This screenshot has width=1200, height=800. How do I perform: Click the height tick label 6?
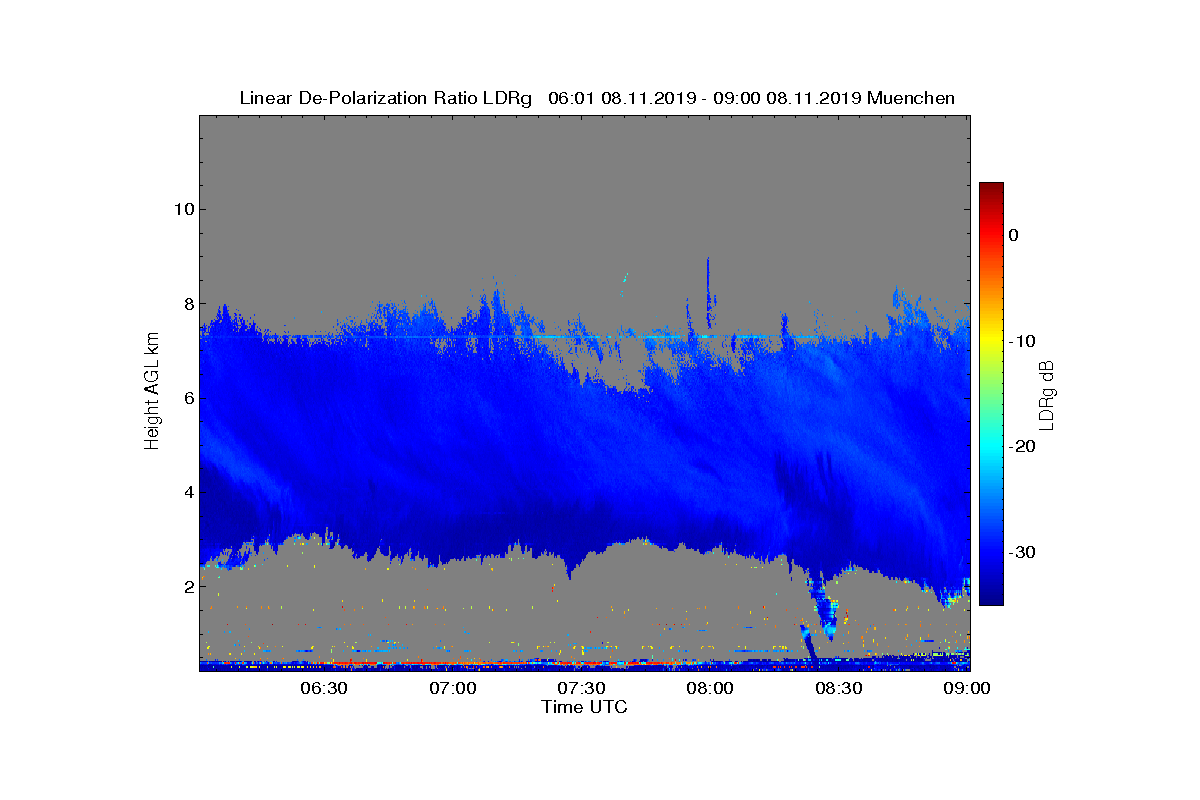(x=188, y=398)
